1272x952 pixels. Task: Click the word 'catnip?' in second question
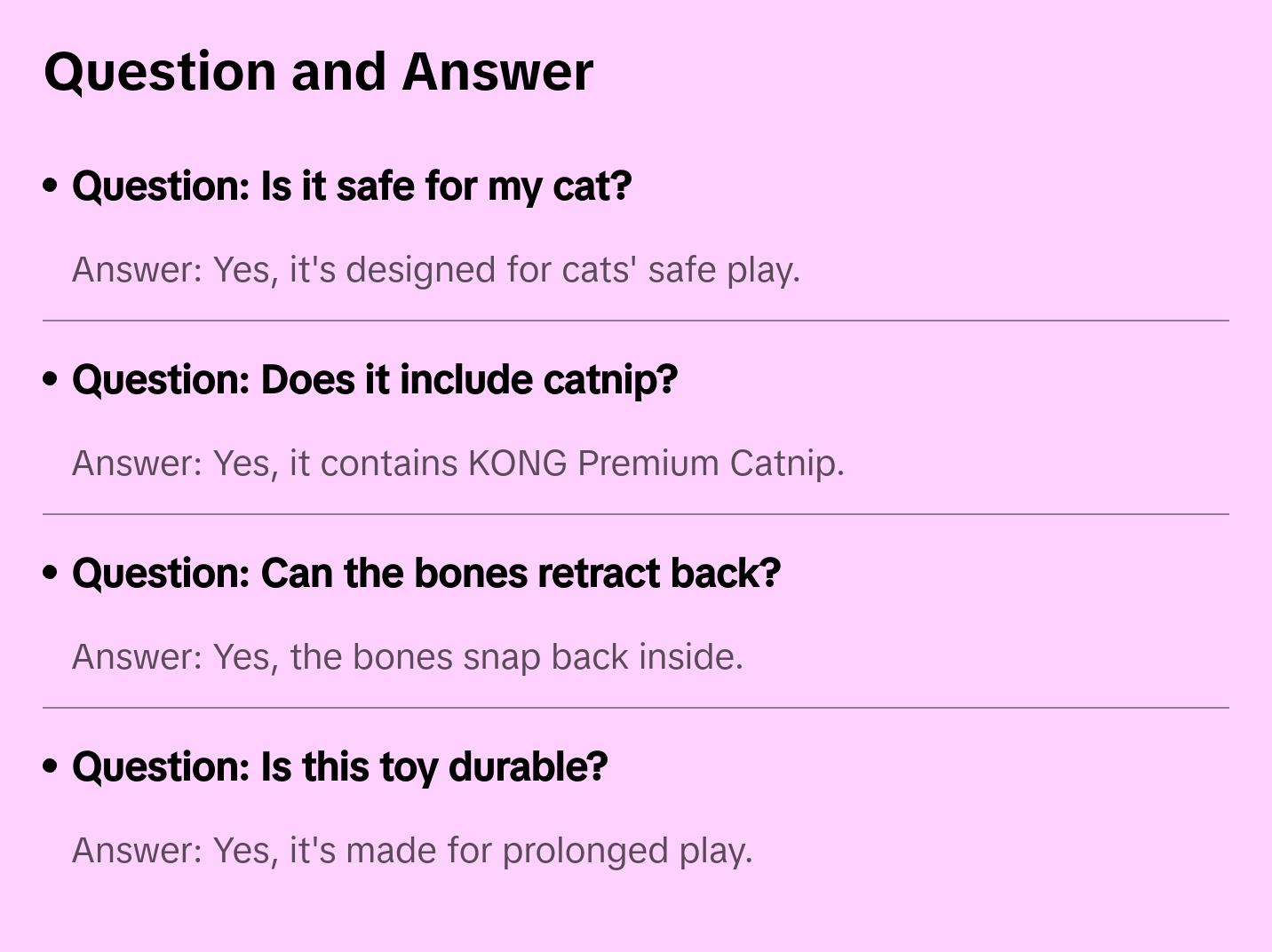tap(609, 380)
